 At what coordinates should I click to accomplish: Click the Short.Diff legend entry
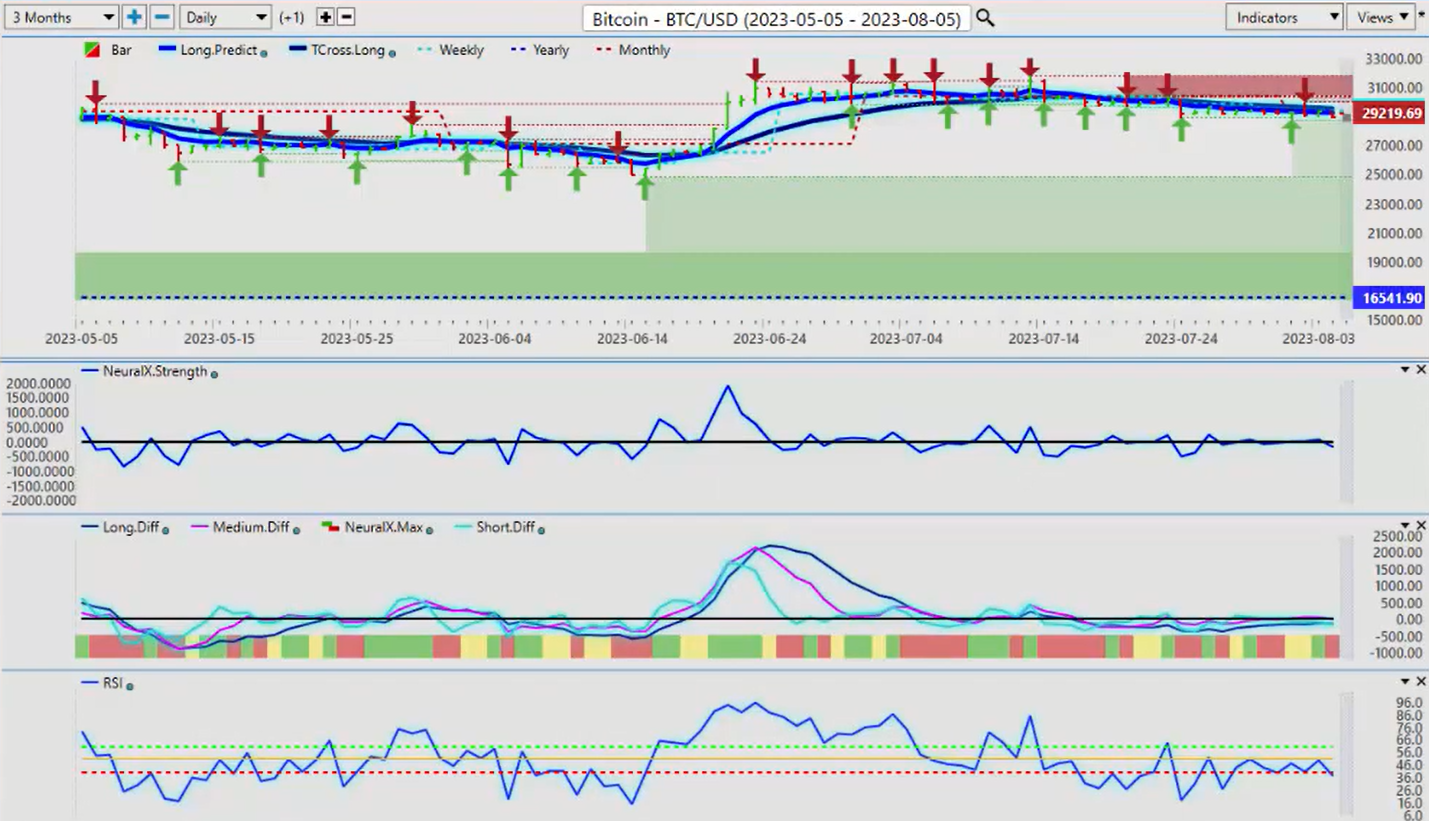(505, 527)
